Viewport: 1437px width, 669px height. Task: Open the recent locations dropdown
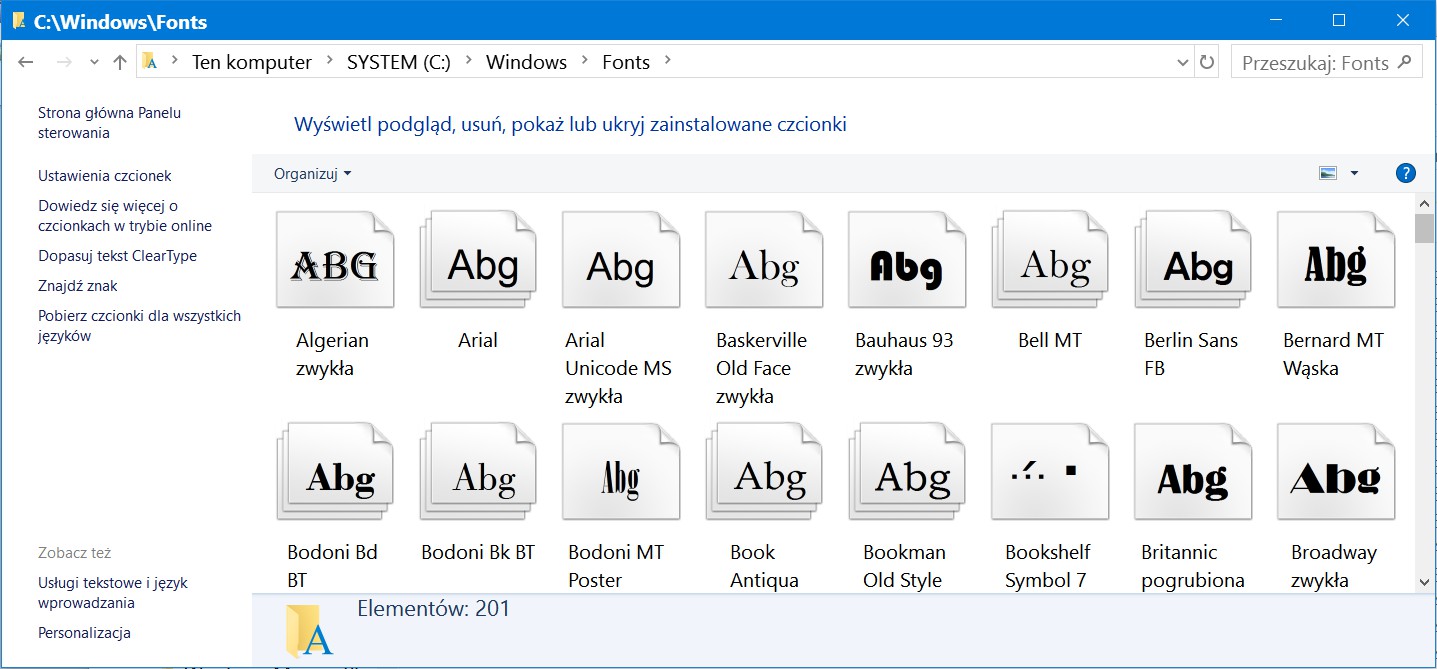(94, 62)
